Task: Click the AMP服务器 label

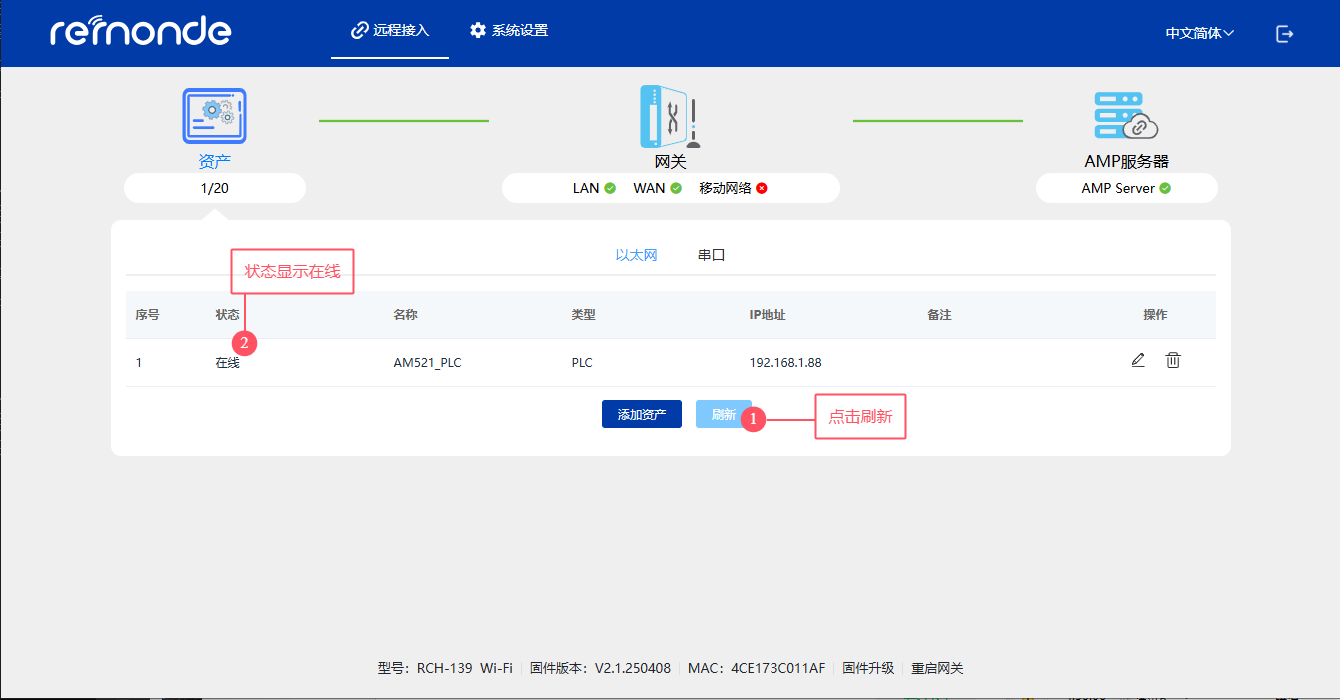Action: pyautogui.click(x=1127, y=161)
